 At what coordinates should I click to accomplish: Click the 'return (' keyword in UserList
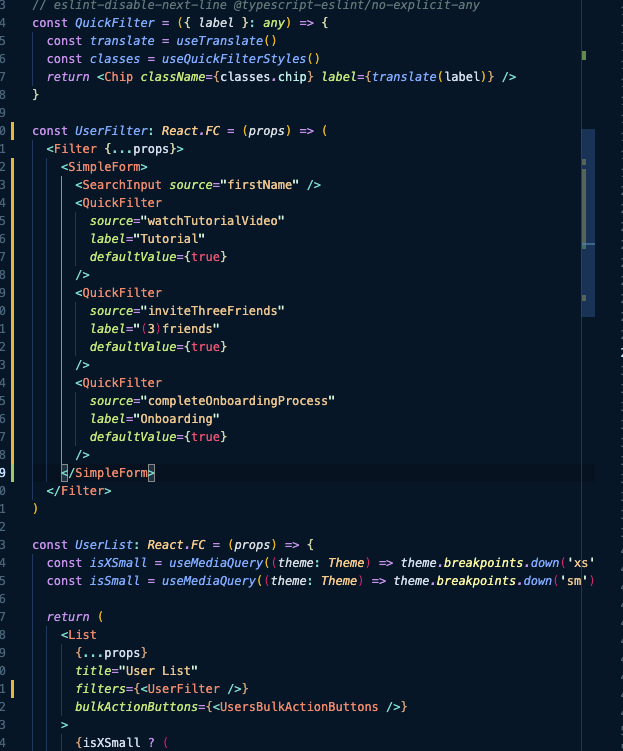(x=75, y=617)
